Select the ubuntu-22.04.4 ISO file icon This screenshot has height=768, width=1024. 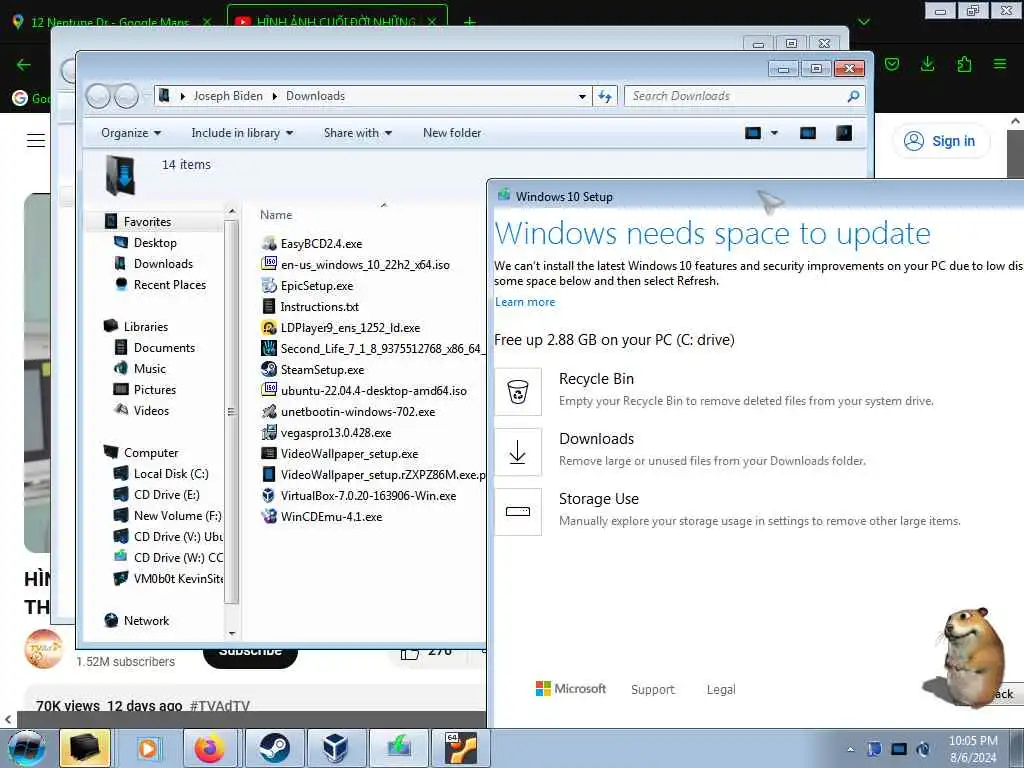[x=269, y=390]
